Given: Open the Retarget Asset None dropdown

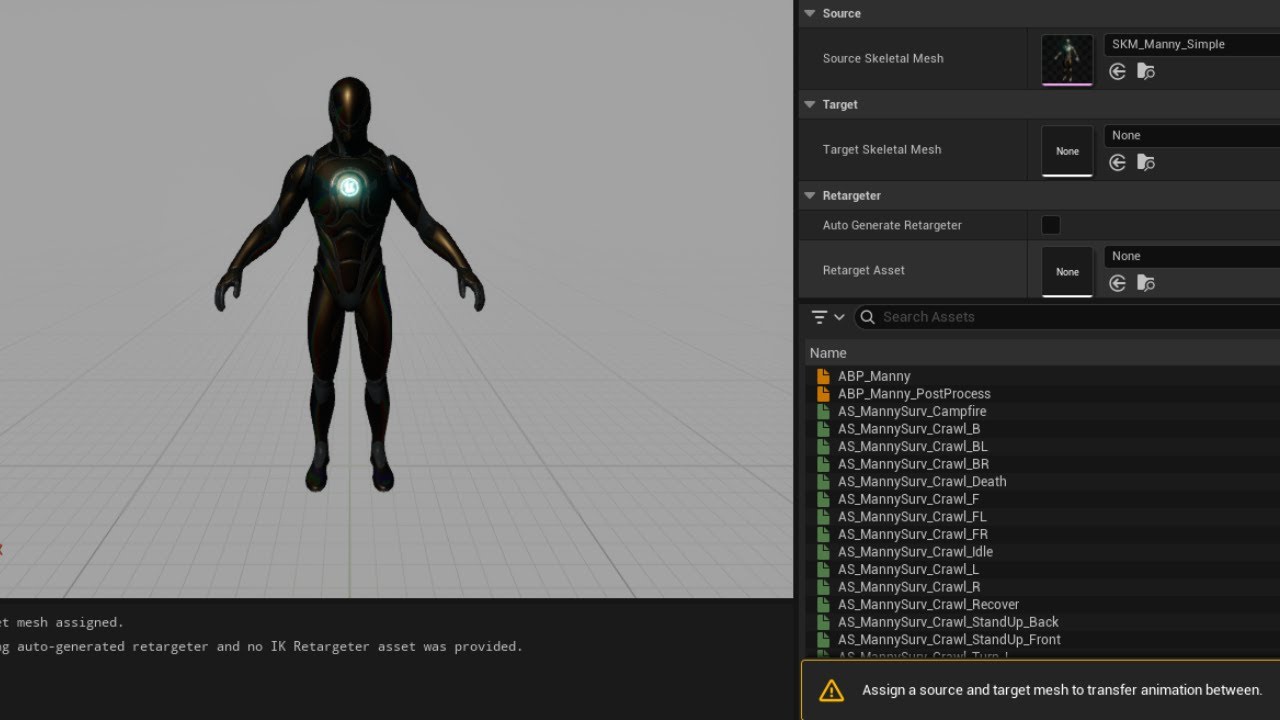Looking at the screenshot, I should pos(1192,256).
